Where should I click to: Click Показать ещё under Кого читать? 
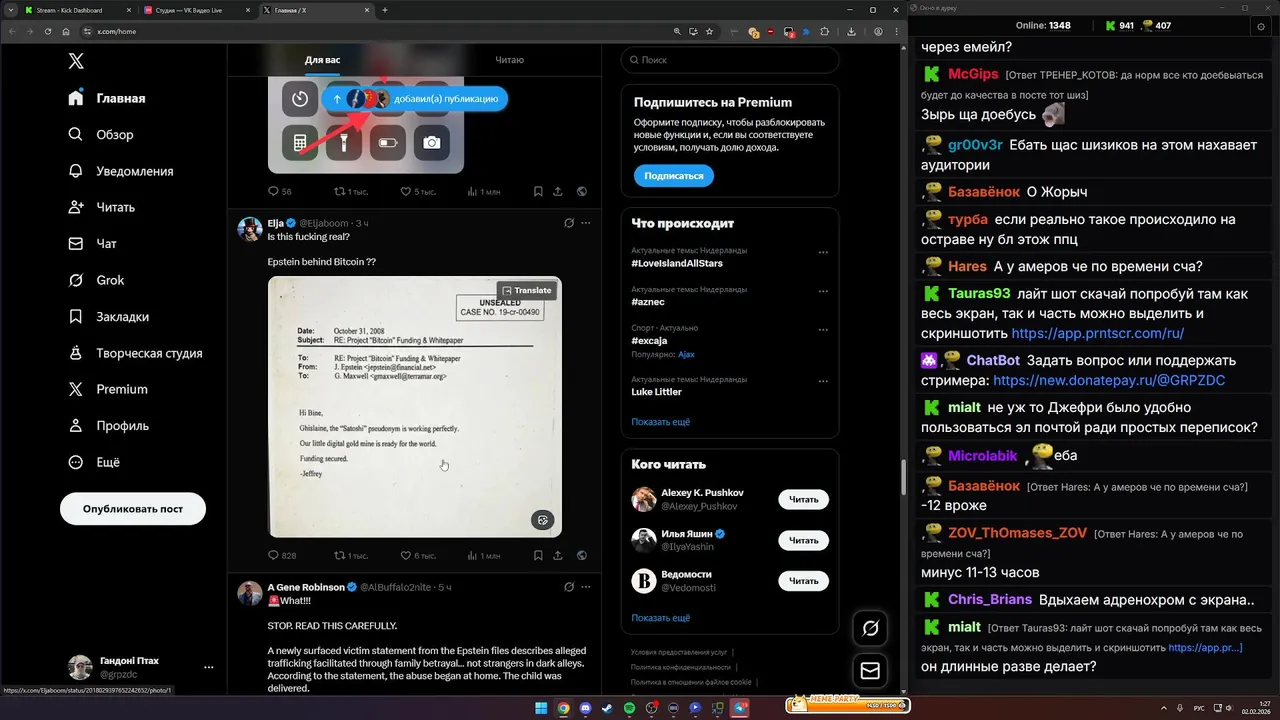[x=660, y=618]
